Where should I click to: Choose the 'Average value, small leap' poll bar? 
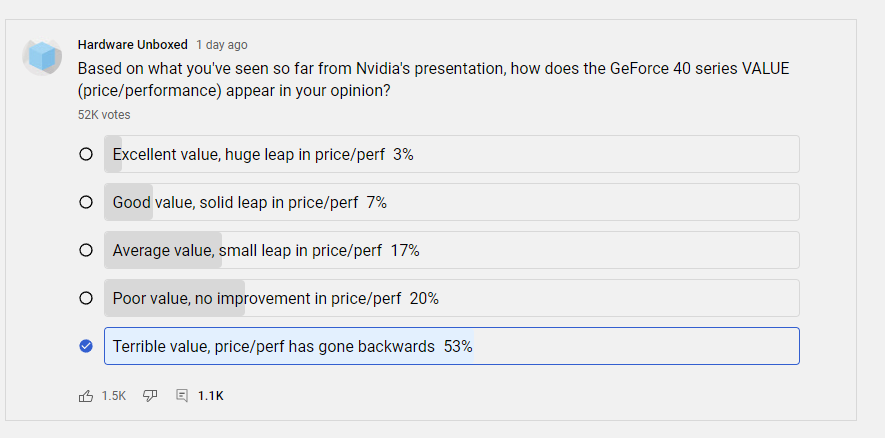click(x=452, y=250)
